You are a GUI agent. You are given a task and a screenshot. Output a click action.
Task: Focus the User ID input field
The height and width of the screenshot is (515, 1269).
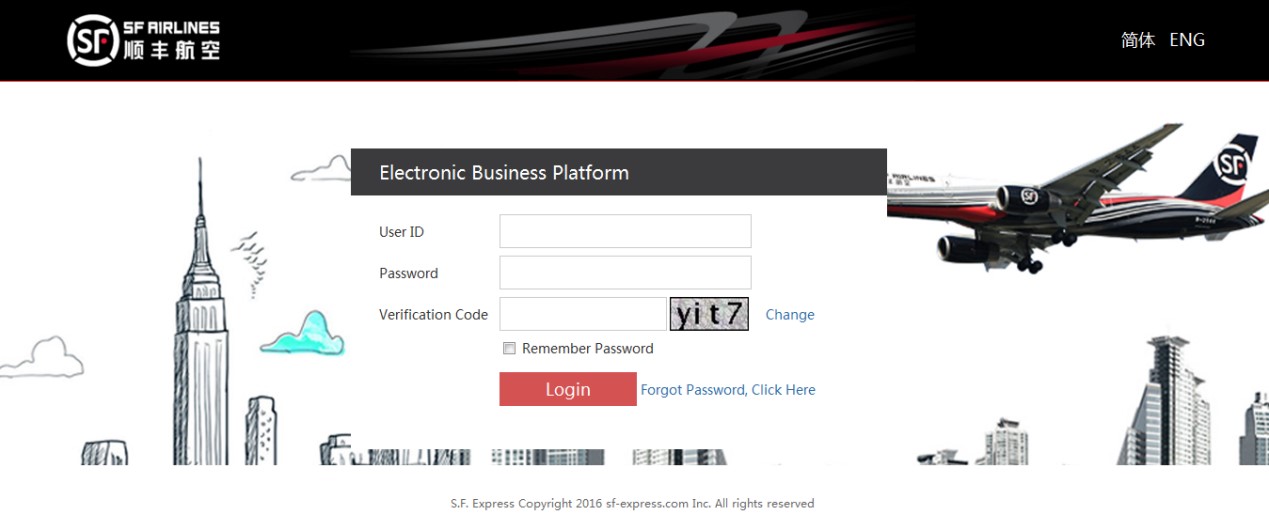coord(625,231)
